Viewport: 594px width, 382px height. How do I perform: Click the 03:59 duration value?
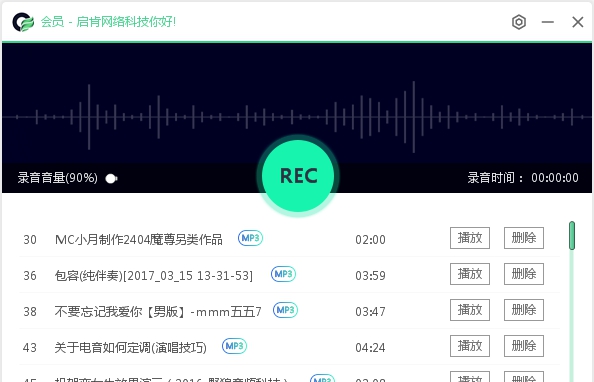(x=370, y=276)
